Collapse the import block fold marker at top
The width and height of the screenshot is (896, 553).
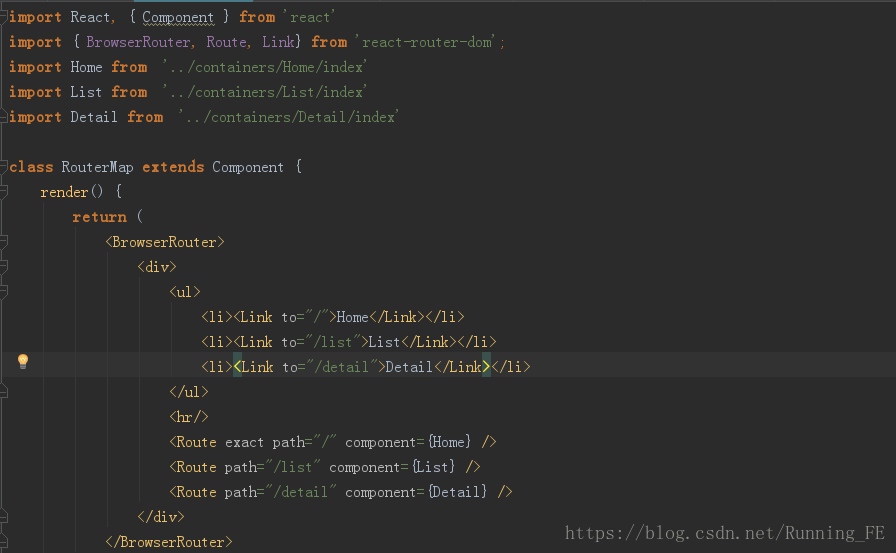(x=3, y=17)
